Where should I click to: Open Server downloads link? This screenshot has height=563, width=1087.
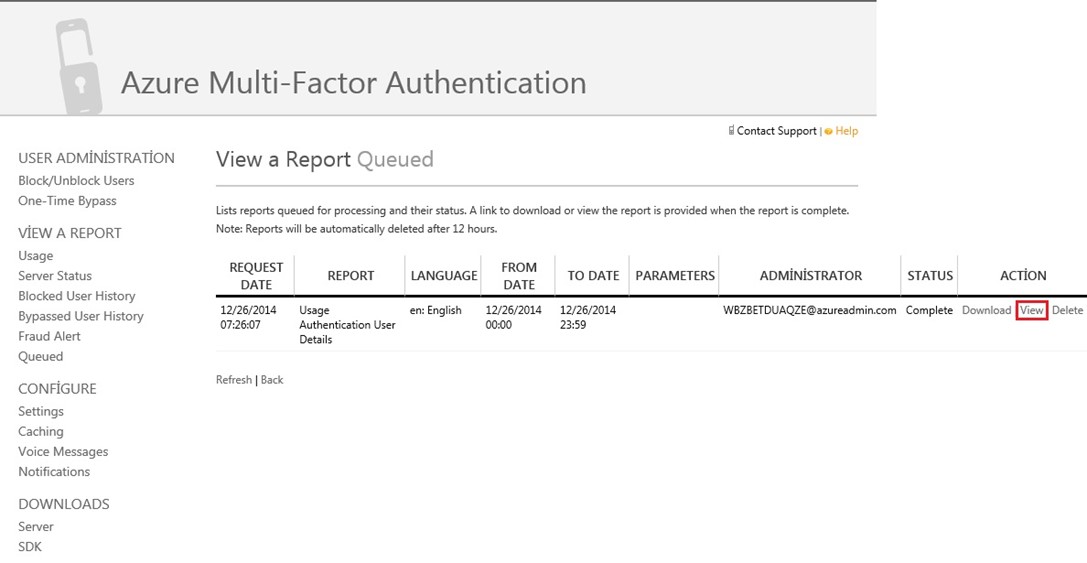36,526
